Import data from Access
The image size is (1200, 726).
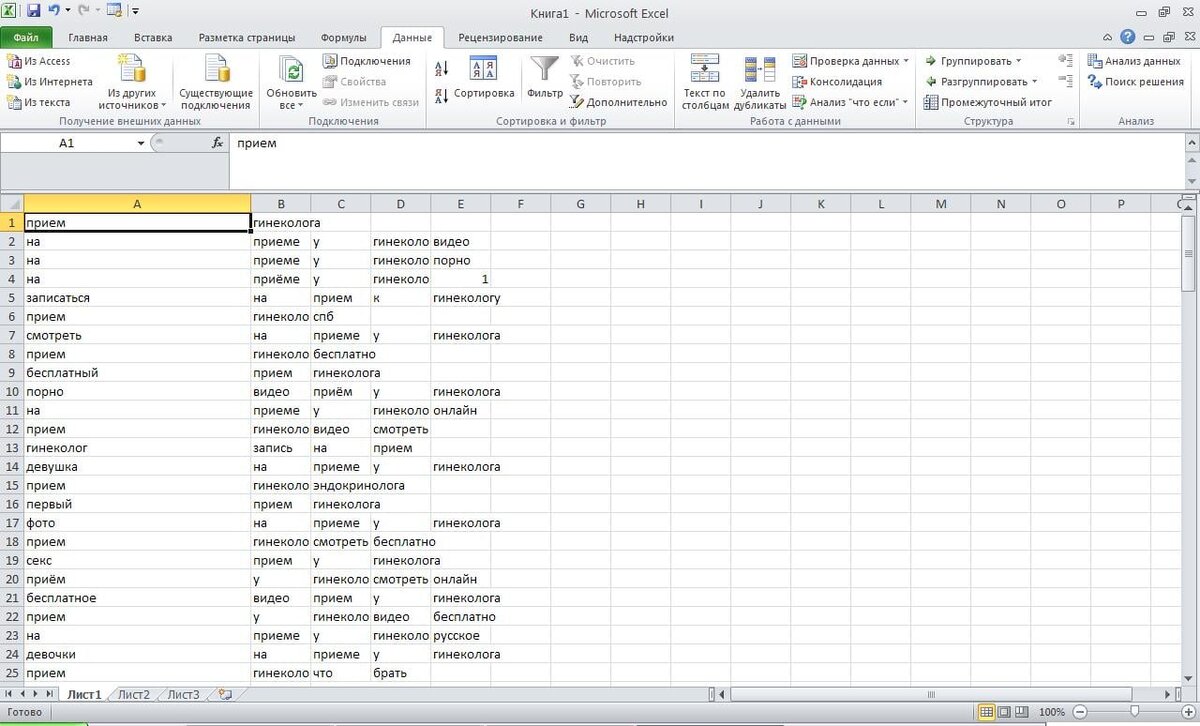tap(39, 61)
